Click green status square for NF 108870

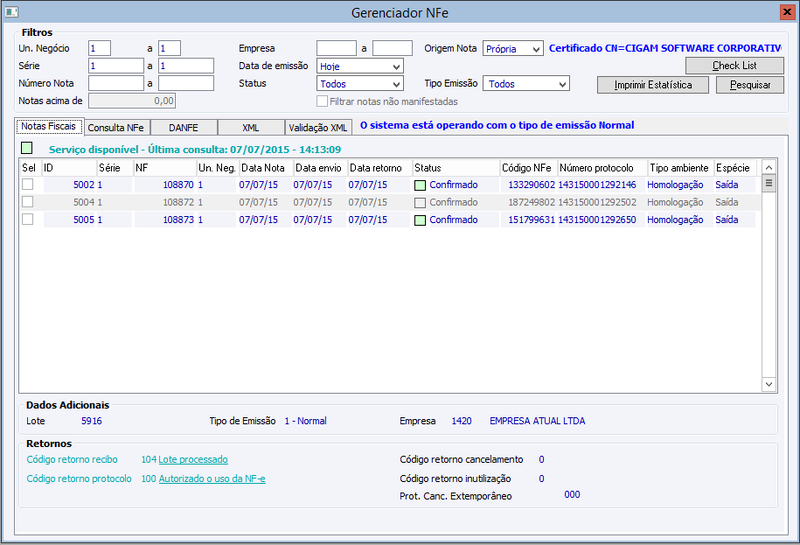pos(420,185)
